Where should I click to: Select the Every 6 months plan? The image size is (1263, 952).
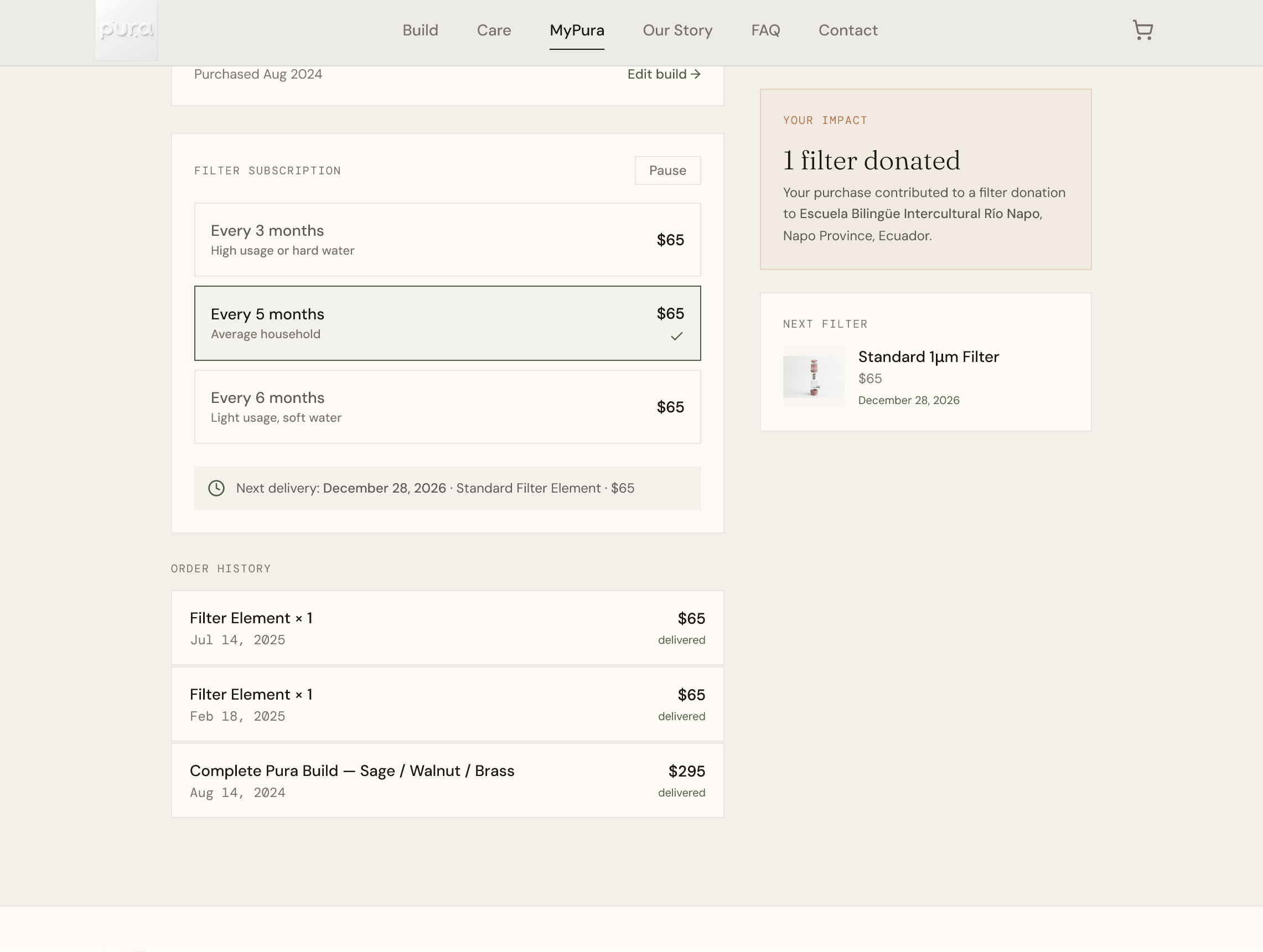(448, 407)
